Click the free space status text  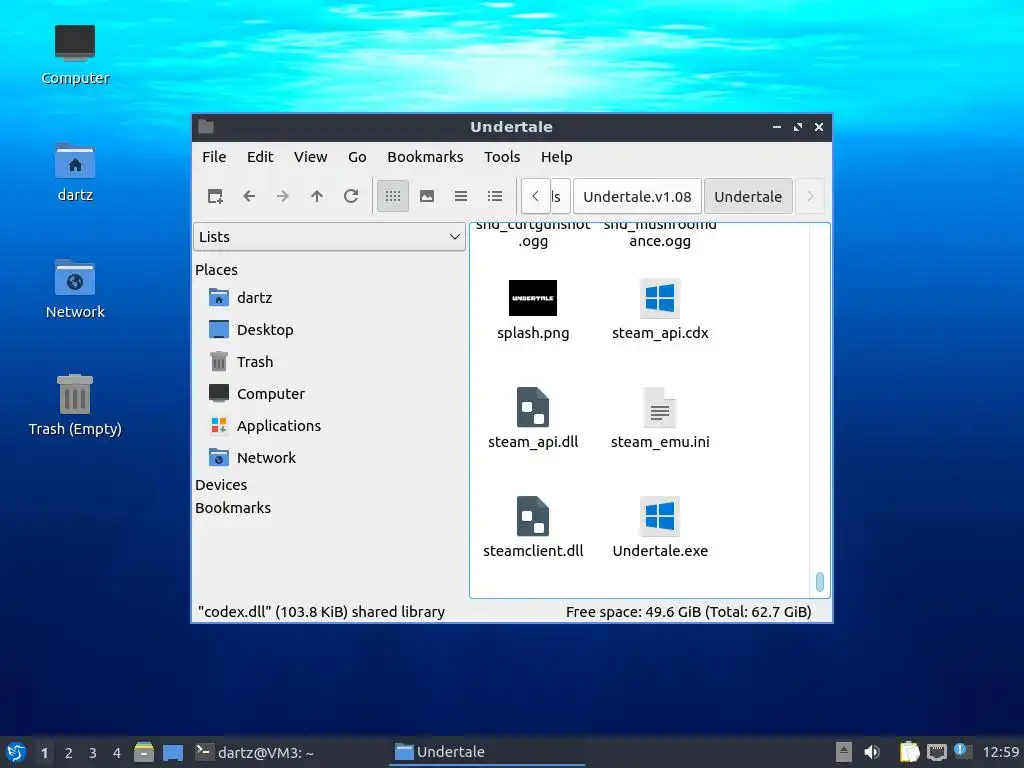(x=688, y=612)
